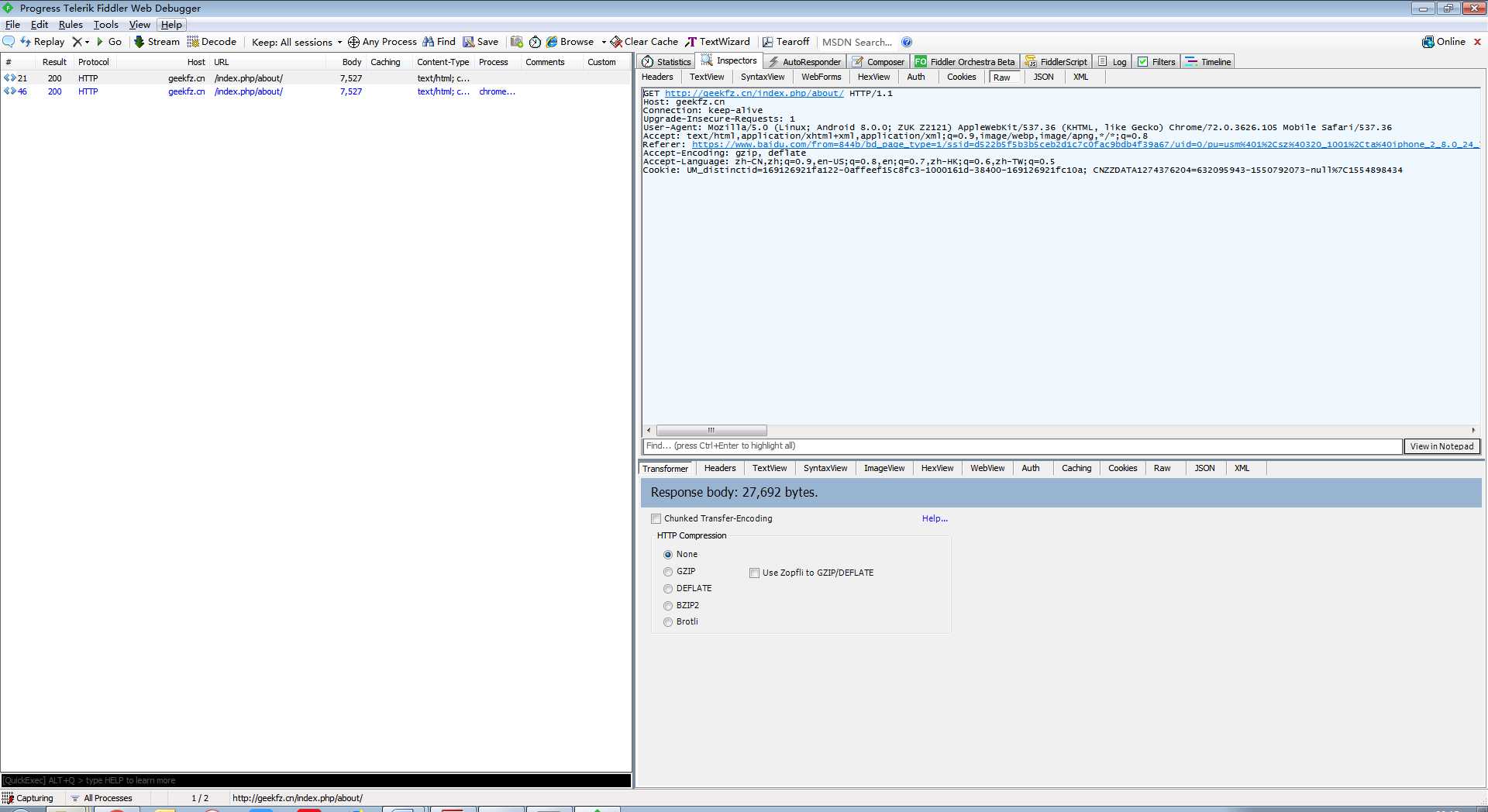
Task: Click the comment balloon toolbar icon
Action: click(x=9, y=42)
